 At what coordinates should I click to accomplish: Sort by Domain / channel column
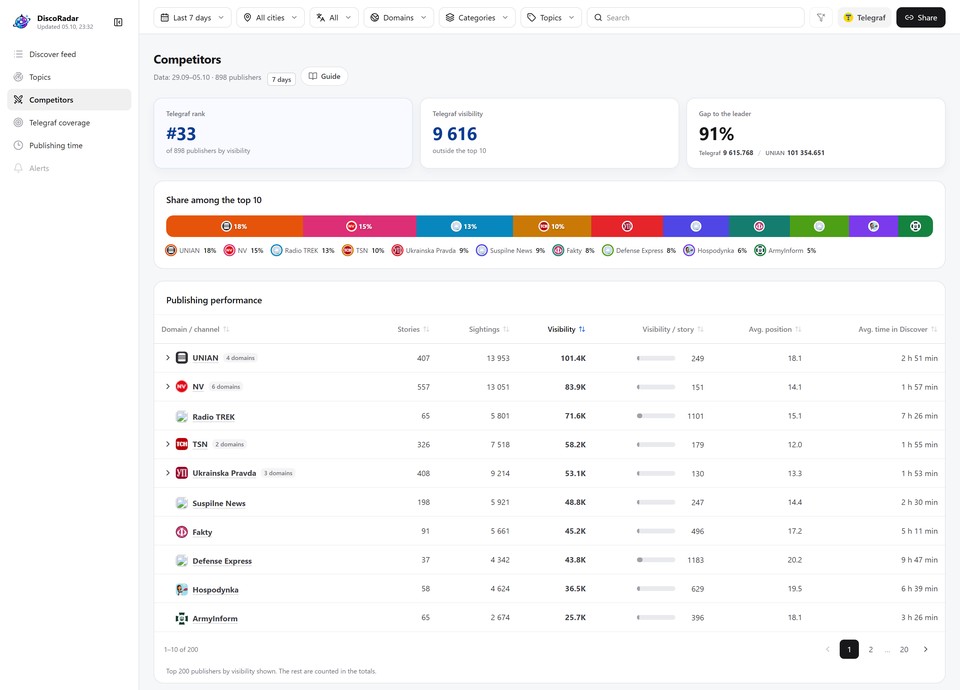coord(195,329)
